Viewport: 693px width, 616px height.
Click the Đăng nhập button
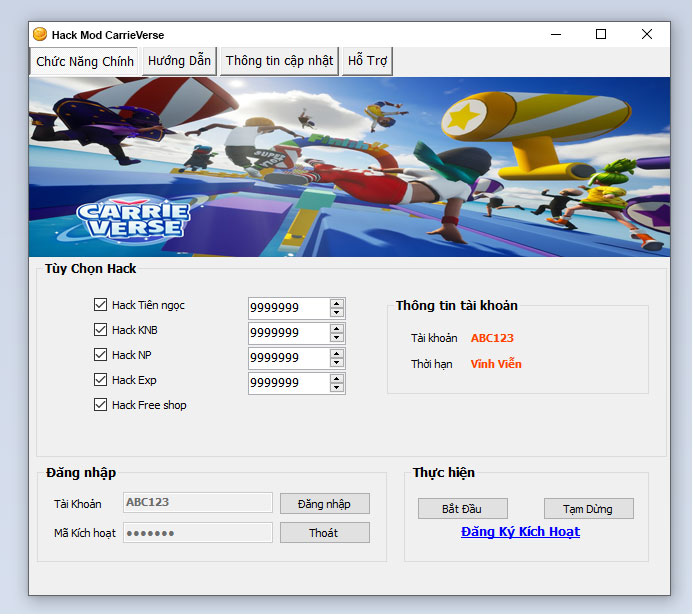325,504
